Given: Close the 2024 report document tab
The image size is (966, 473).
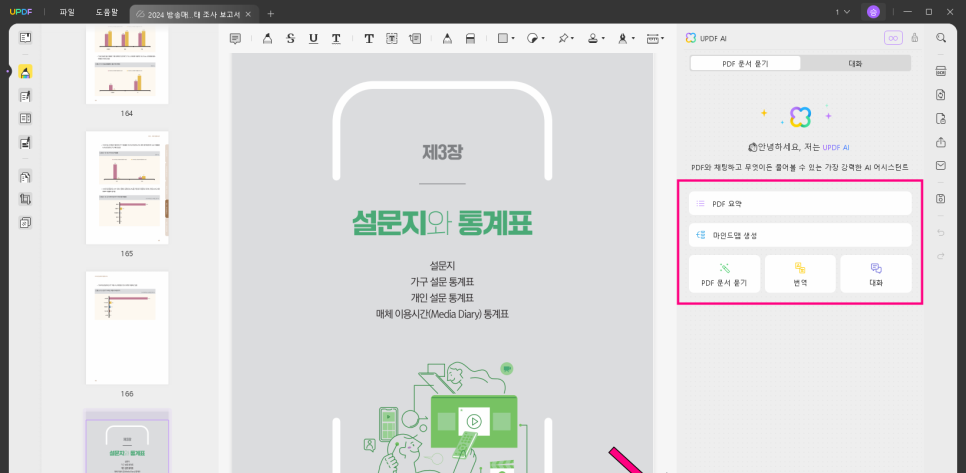Looking at the screenshot, I should [x=248, y=14].
